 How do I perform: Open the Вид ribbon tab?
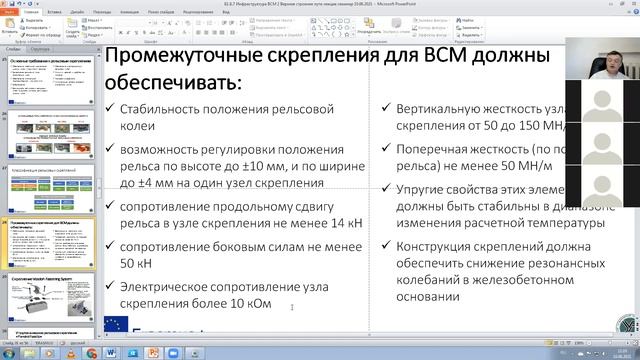point(226,12)
